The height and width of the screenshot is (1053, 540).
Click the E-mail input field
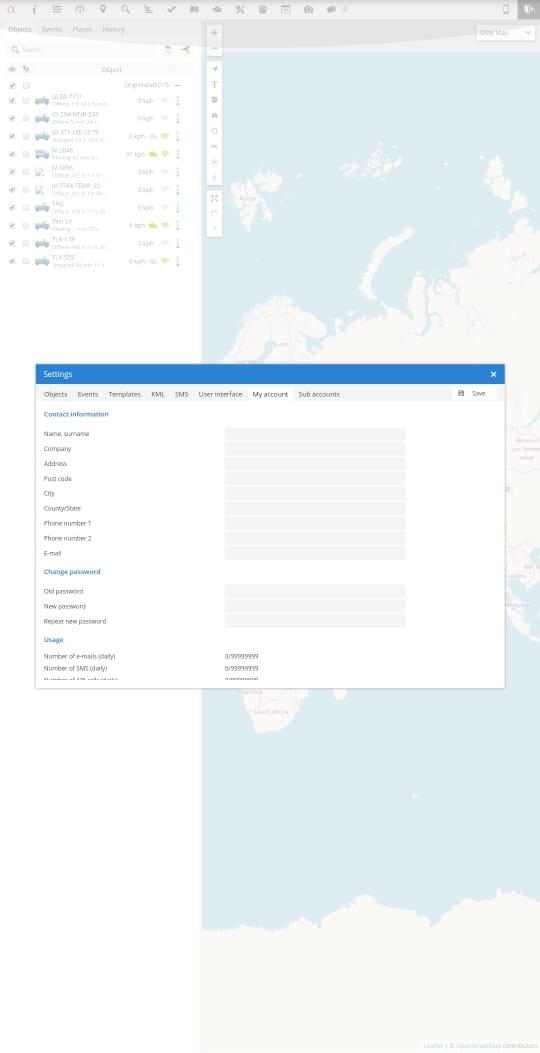[x=315, y=553]
